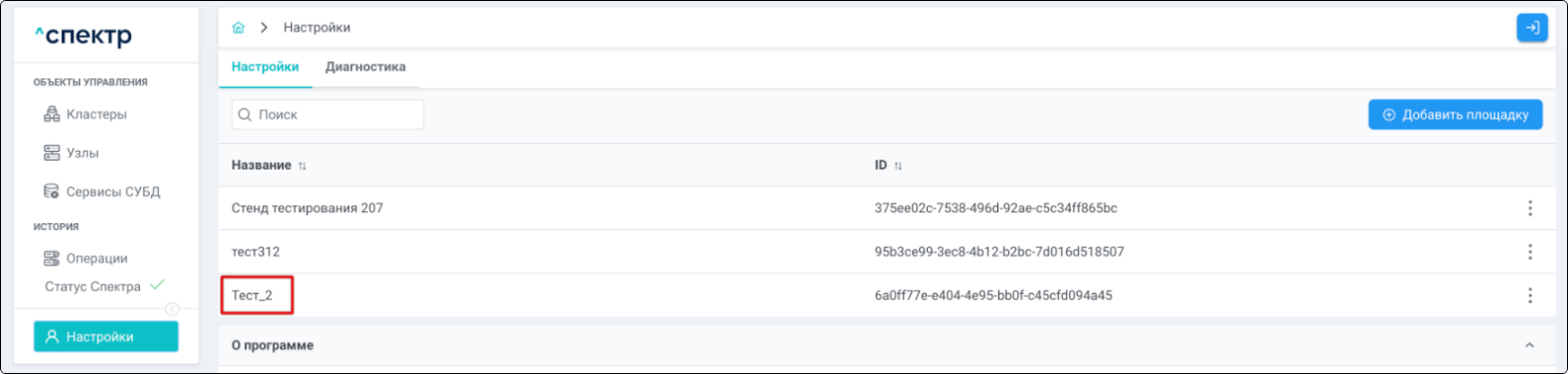
Task: Click Добавить площадку button
Action: (x=1455, y=114)
